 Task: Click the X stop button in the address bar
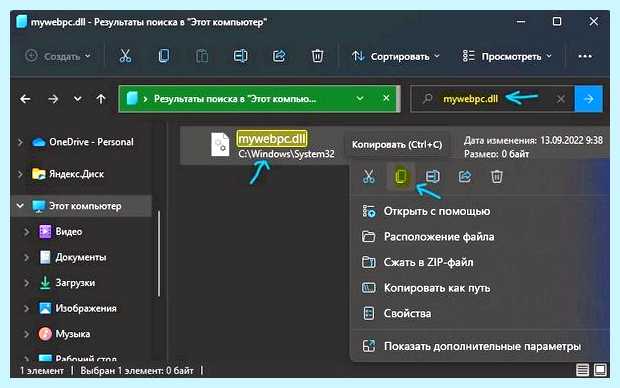tap(386, 98)
